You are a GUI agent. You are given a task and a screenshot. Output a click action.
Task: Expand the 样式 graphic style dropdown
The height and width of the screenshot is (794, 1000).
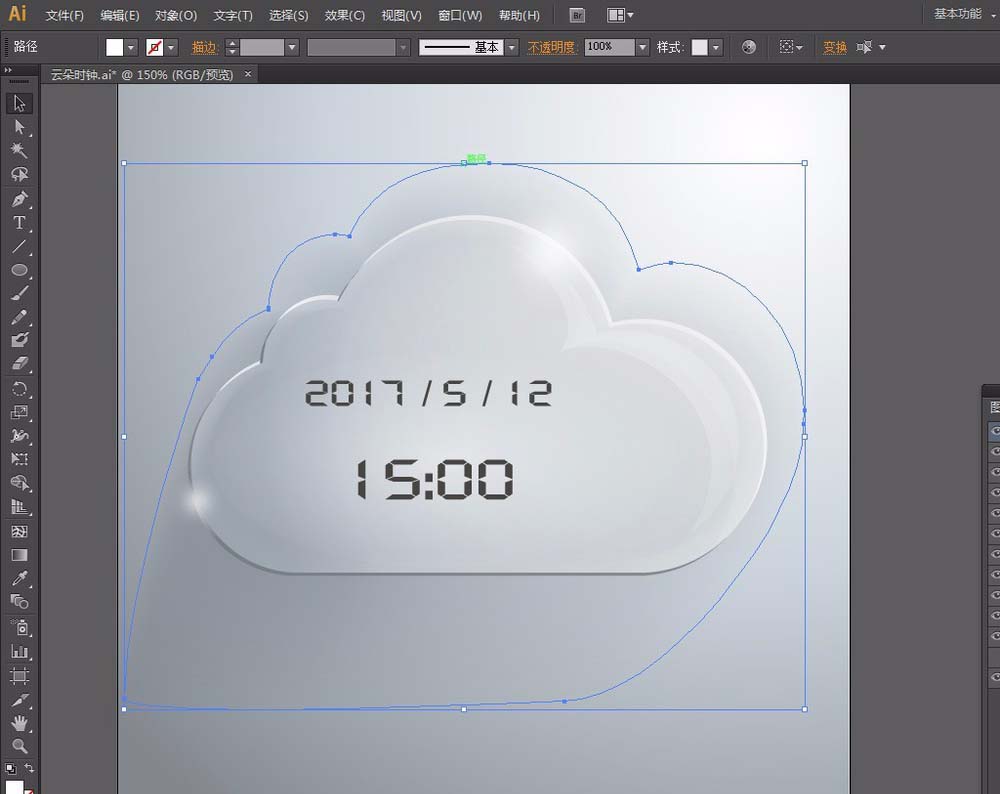pyautogui.click(x=716, y=47)
